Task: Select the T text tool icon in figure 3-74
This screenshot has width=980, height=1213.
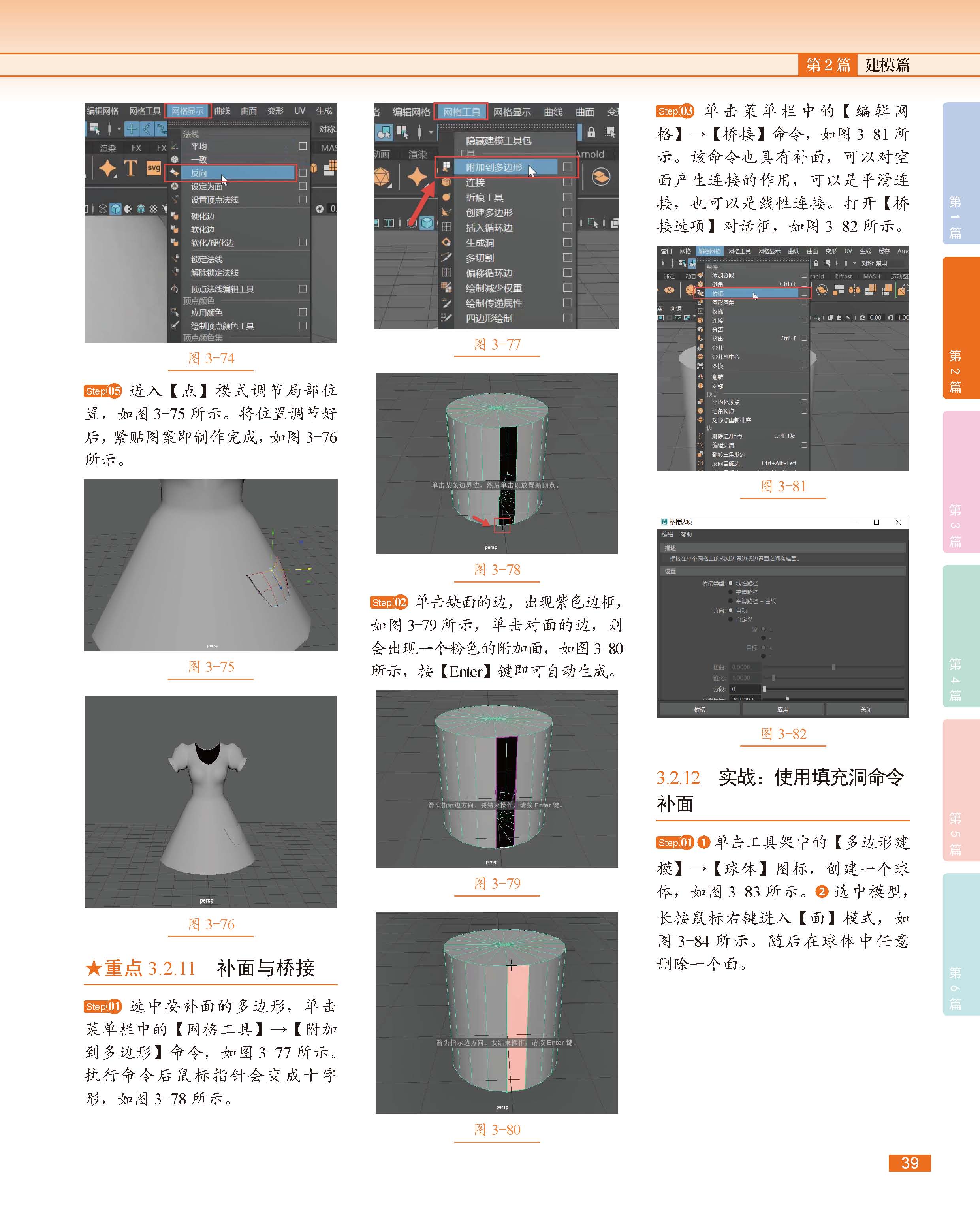Action: click(130, 168)
